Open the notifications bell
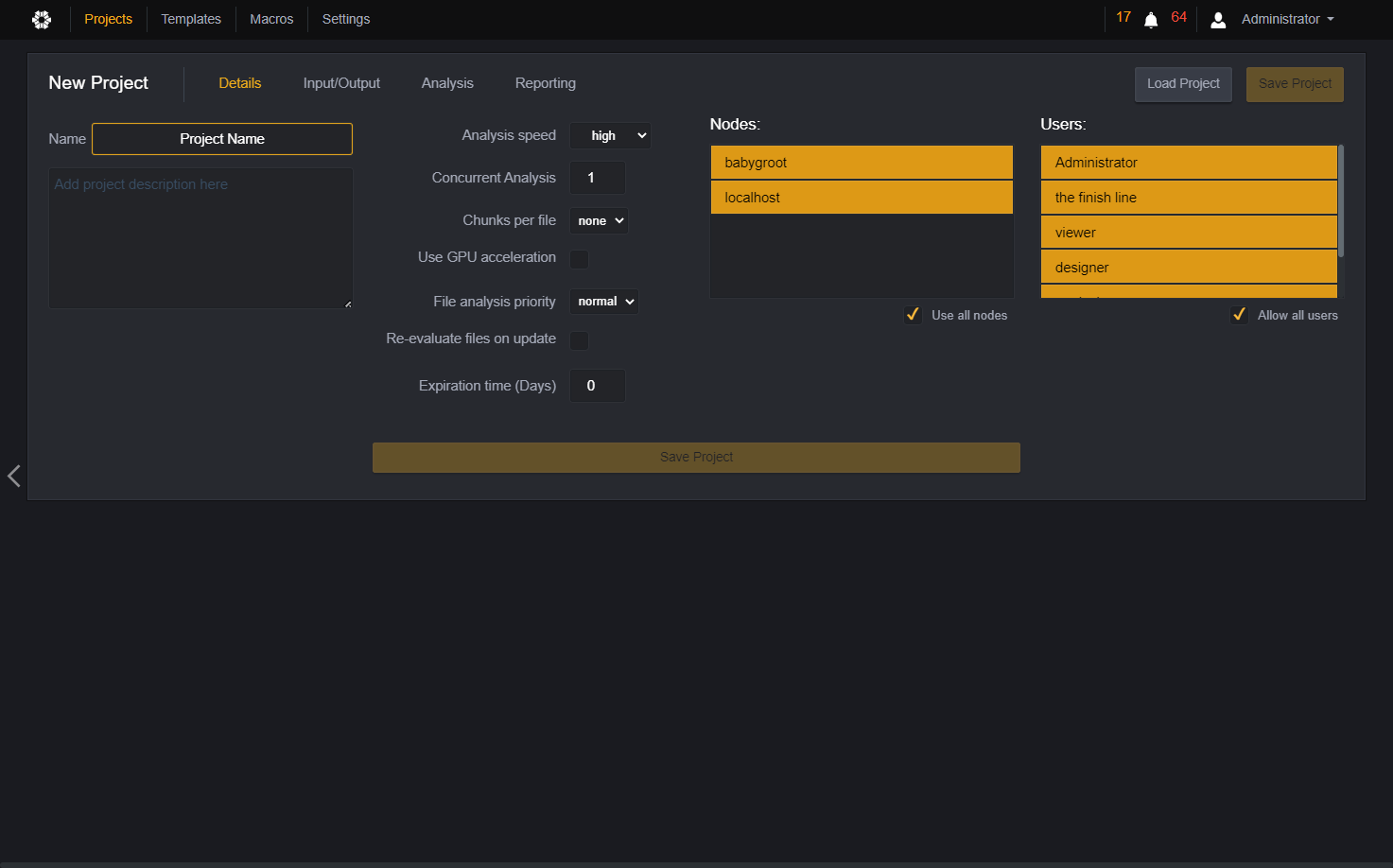The height and width of the screenshot is (868, 1393). pos(1151,20)
